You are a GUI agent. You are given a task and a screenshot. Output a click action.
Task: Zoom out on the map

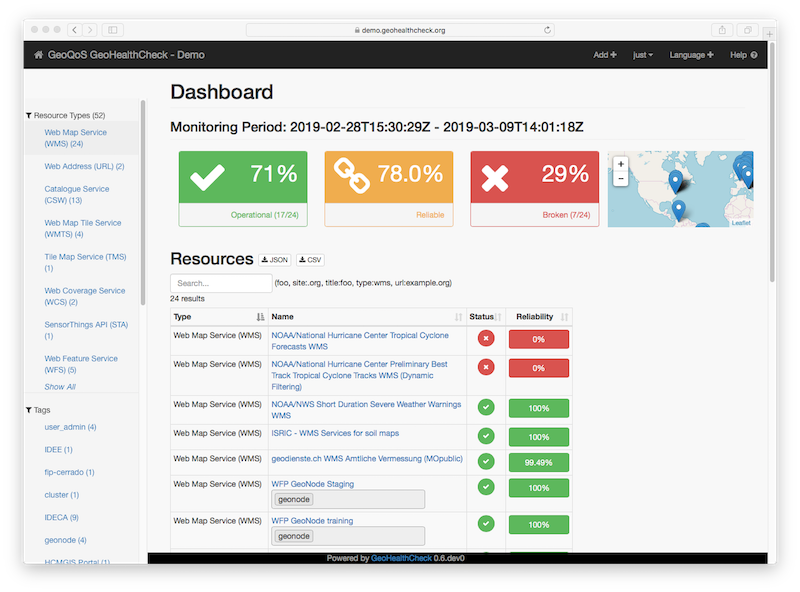[x=620, y=179]
